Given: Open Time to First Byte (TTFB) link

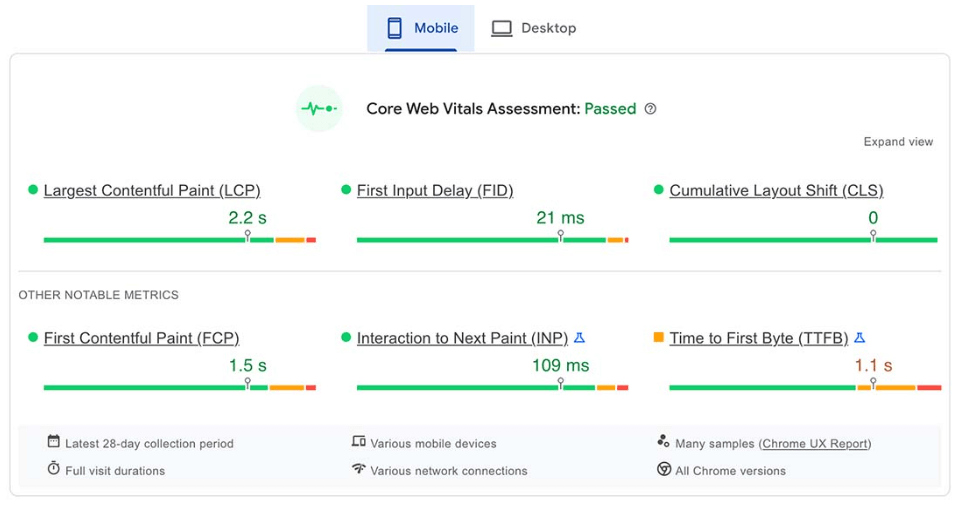Looking at the screenshot, I should point(759,338).
